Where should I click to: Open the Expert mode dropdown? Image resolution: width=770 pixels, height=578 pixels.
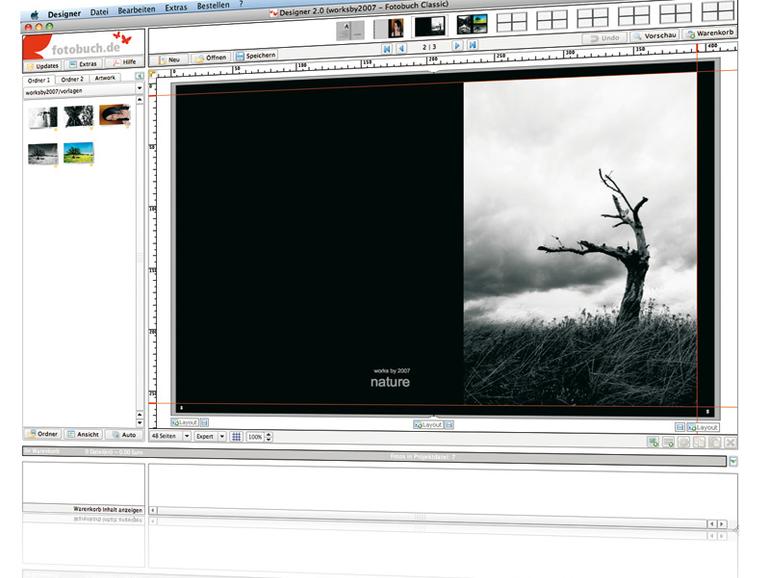coord(210,437)
